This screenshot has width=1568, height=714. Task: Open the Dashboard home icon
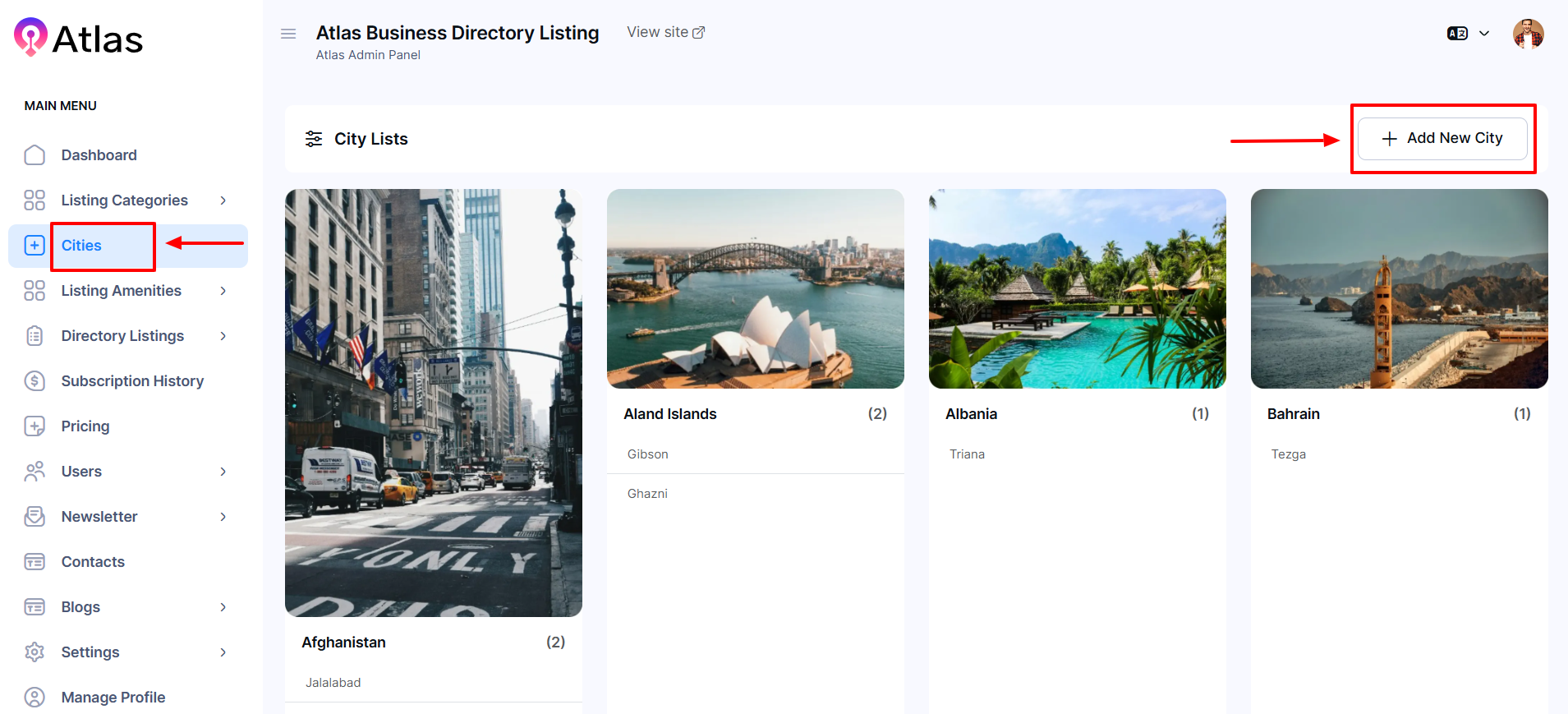click(x=34, y=155)
